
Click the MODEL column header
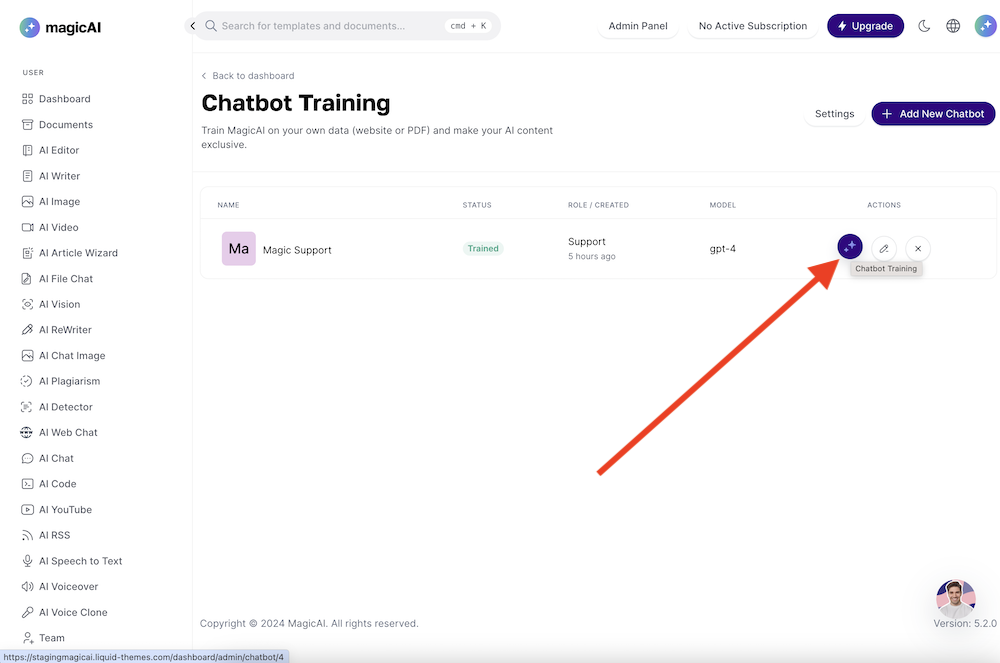pyautogui.click(x=723, y=205)
